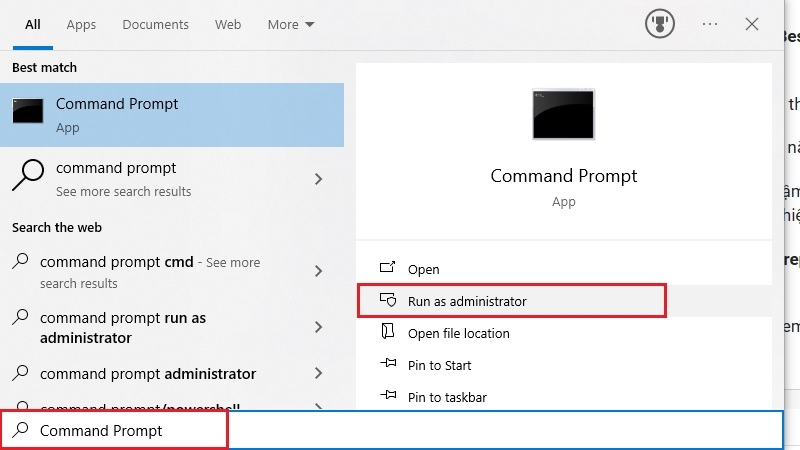800x450 pixels.
Task: Click magnifier next to 'command prompt run as administrator'
Action: pos(20,317)
